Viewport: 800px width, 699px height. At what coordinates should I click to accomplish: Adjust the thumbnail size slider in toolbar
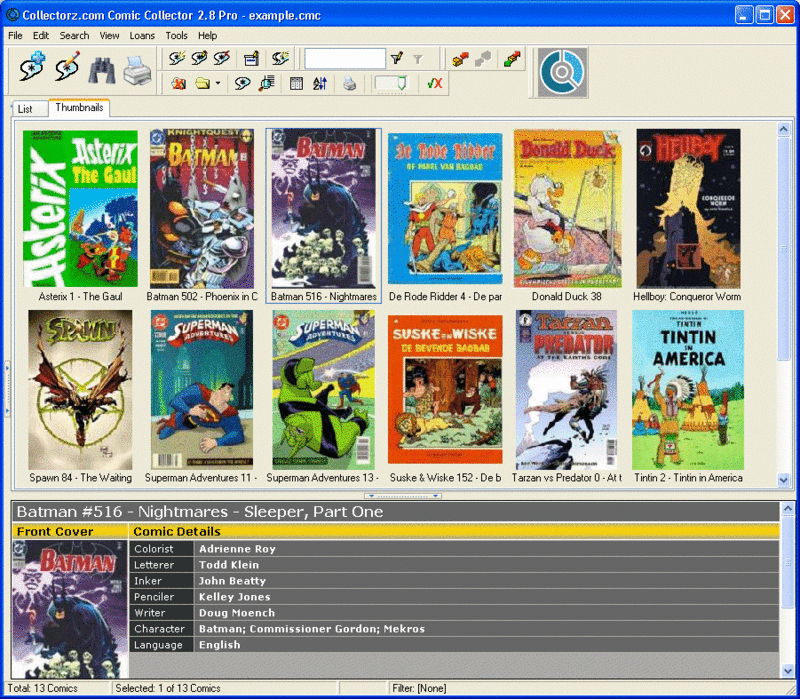(x=391, y=83)
